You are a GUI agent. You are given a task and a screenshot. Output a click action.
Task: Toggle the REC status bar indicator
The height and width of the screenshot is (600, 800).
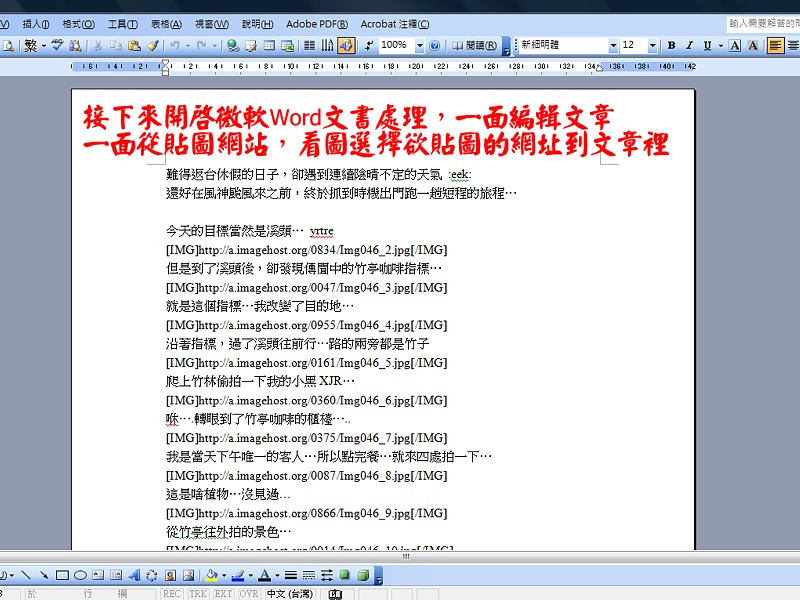(172, 594)
